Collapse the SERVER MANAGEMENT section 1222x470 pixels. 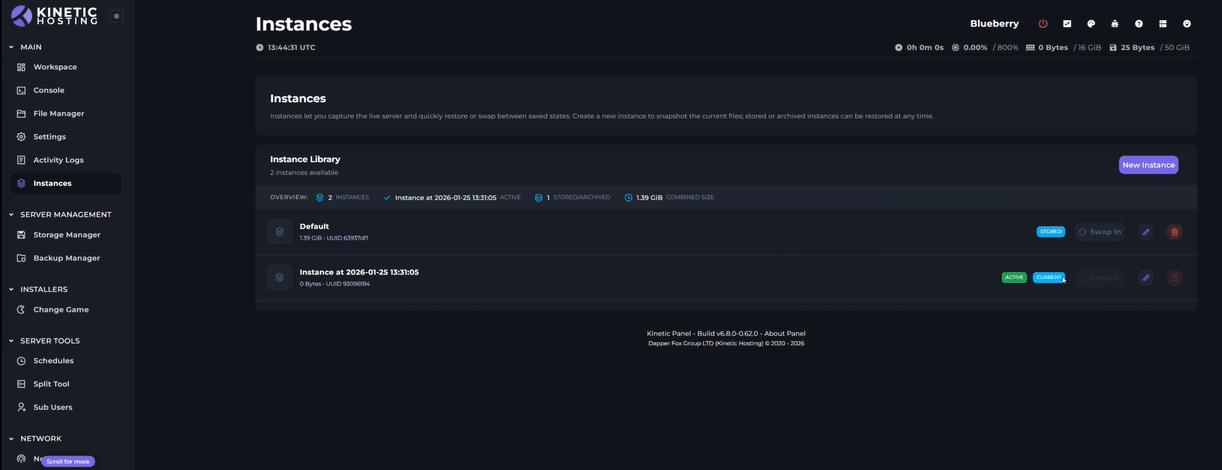pos(12,214)
